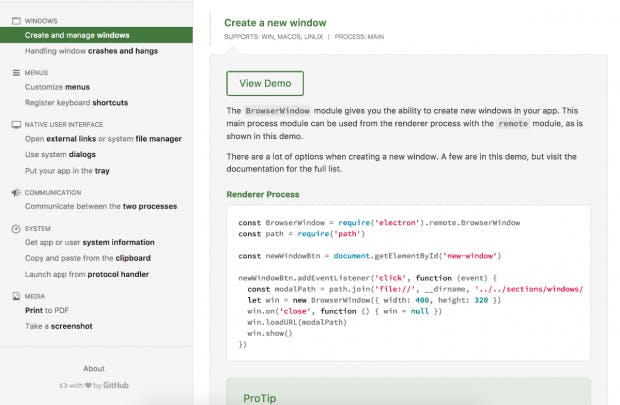
Task: Click the MENUS category label
Action: tap(36, 73)
